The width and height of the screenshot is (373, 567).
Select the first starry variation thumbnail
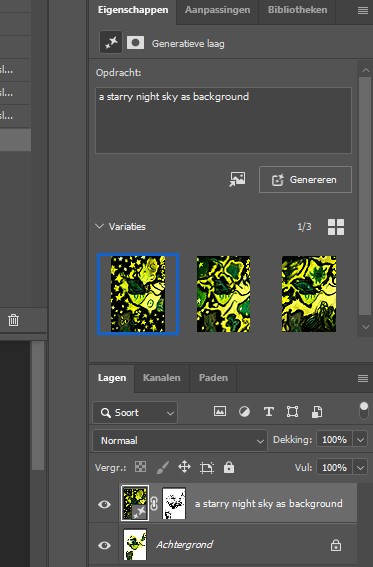click(138, 294)
